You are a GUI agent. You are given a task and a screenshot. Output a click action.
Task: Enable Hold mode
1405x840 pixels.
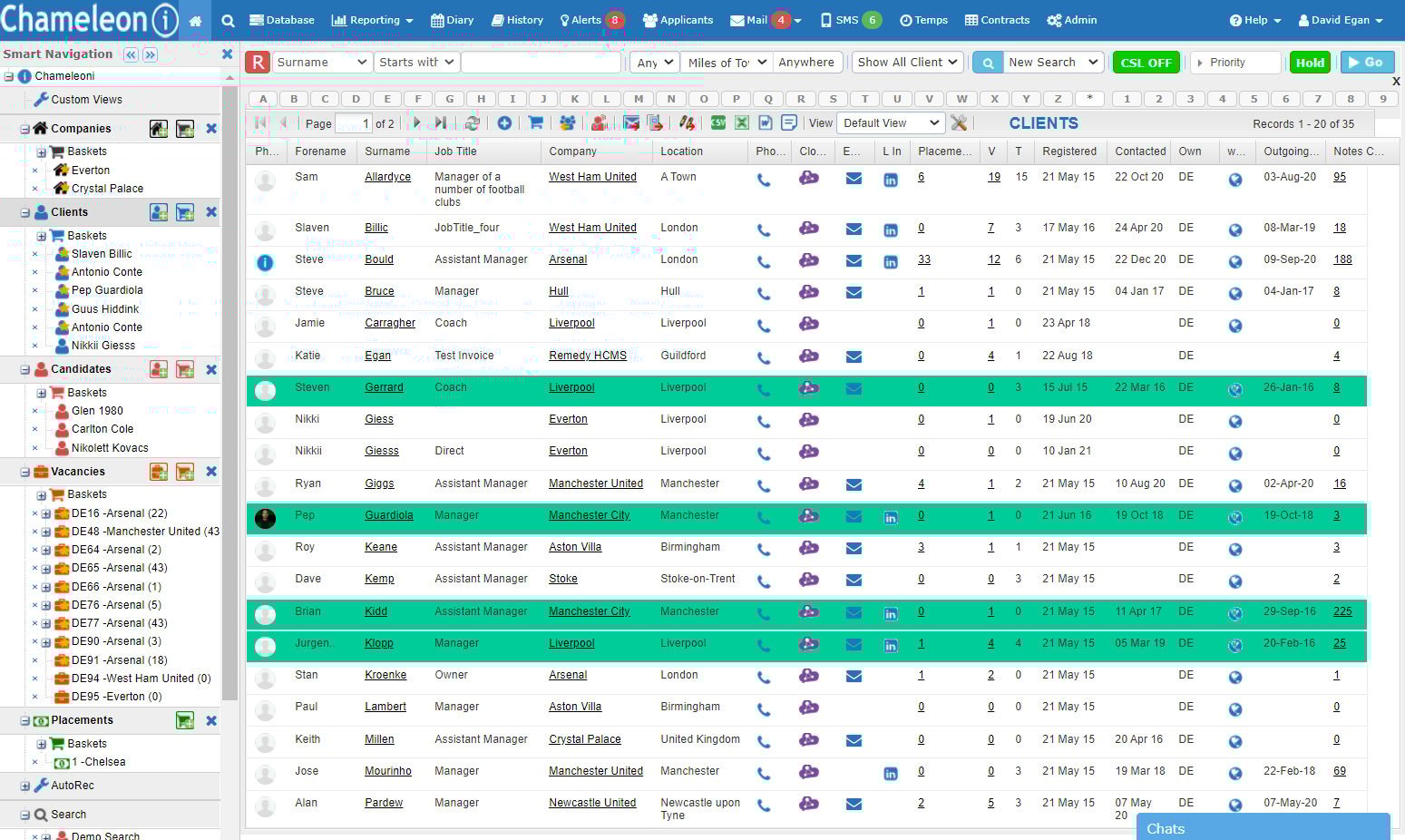1310,62
